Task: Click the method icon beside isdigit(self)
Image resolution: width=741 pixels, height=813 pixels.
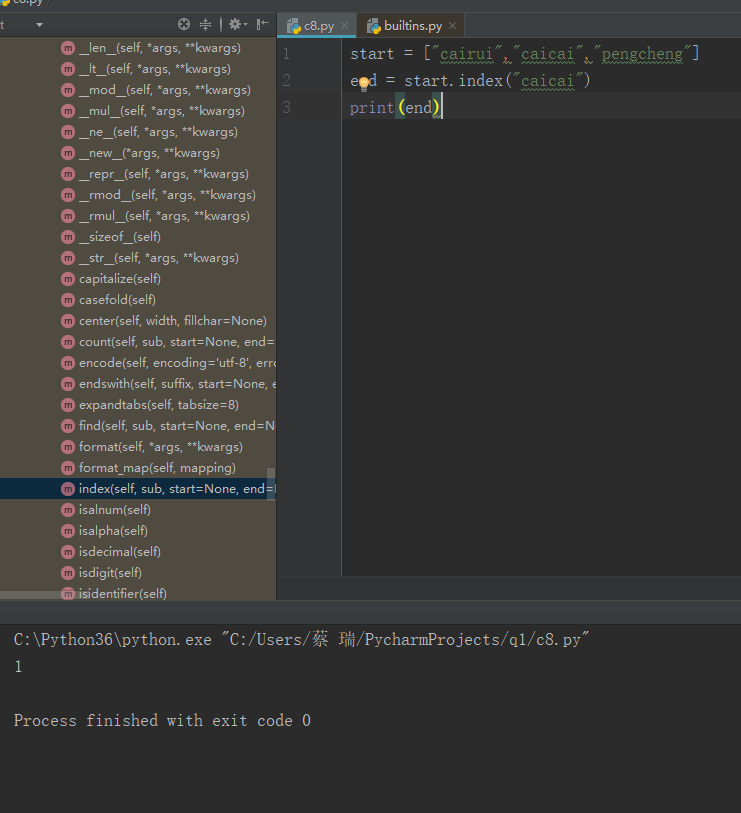Action: click(x=68, y=573)
